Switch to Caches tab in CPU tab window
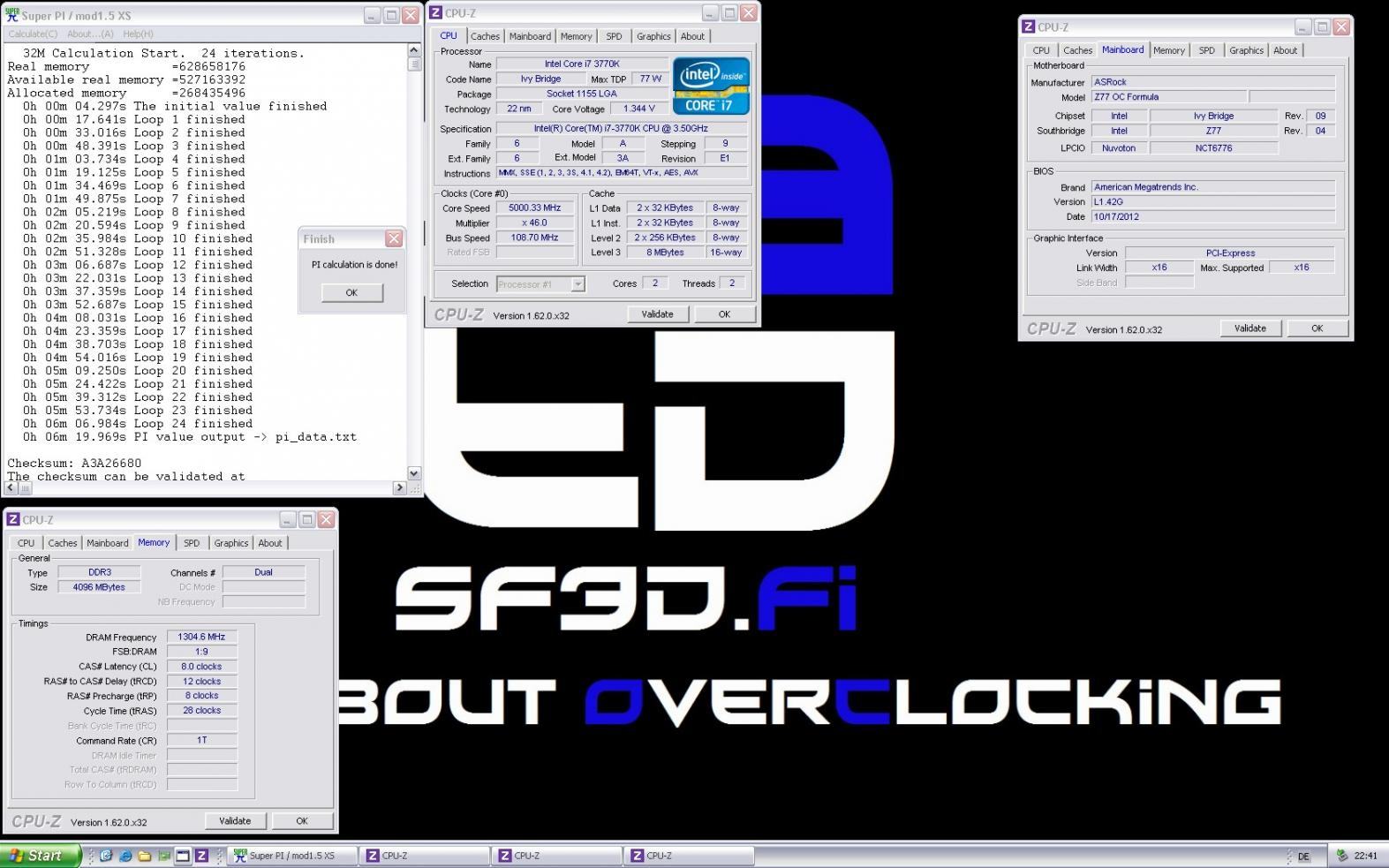This screenshot has height=868, width=1389. click(485, 36)
